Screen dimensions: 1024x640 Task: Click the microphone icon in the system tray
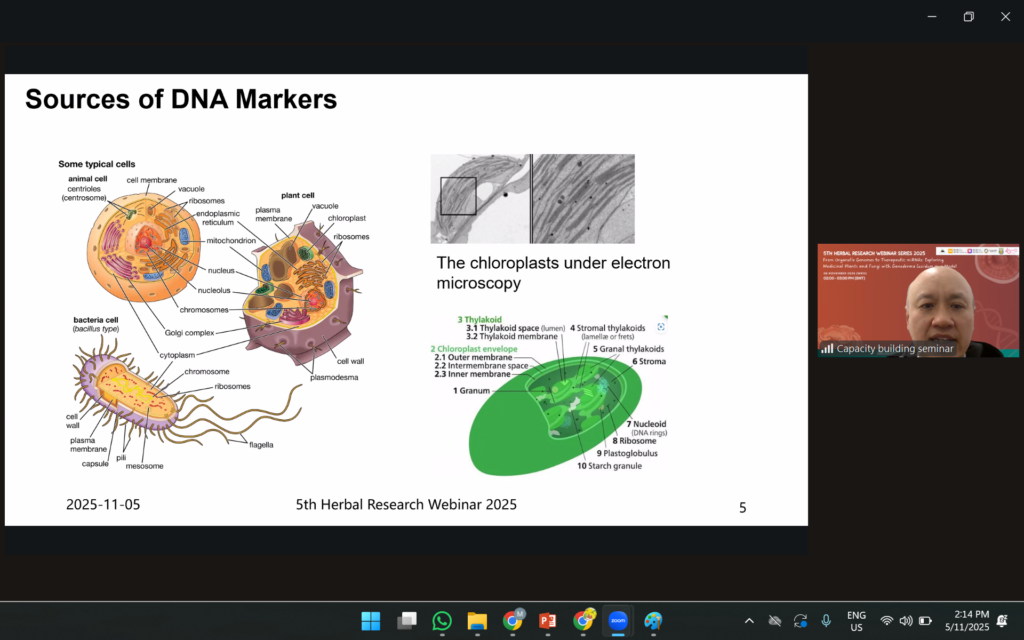tap(826, 621)
